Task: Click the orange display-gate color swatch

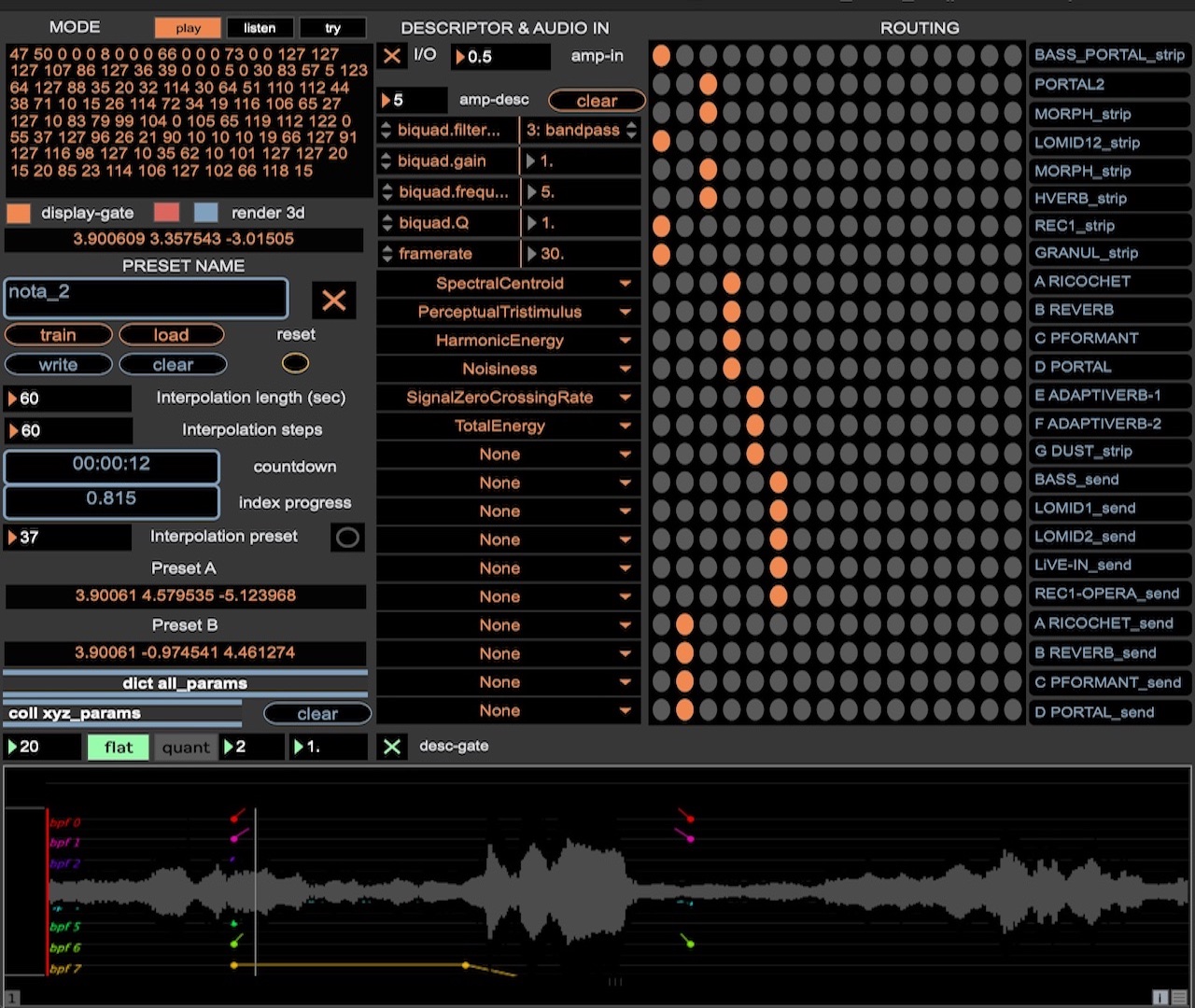Action: point(17,213)
